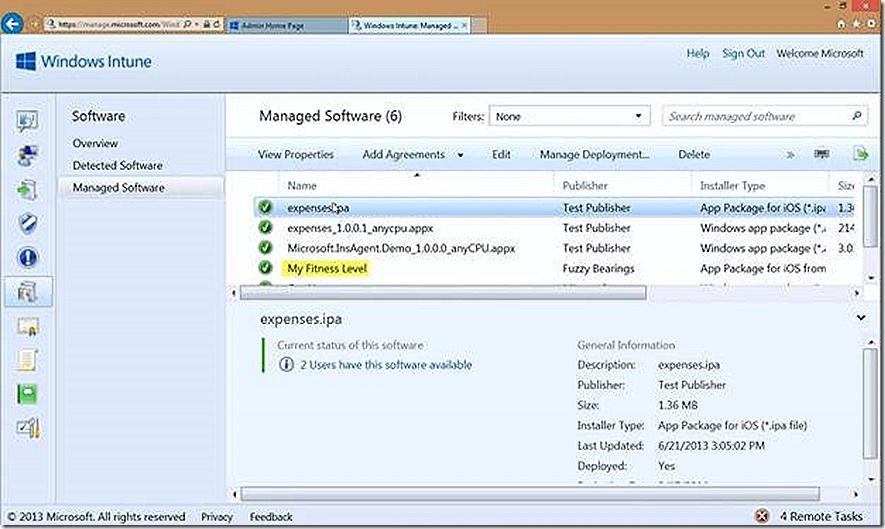Select the Software workspace icon in sidebar

pyautogui.click(x=28, y=292)
